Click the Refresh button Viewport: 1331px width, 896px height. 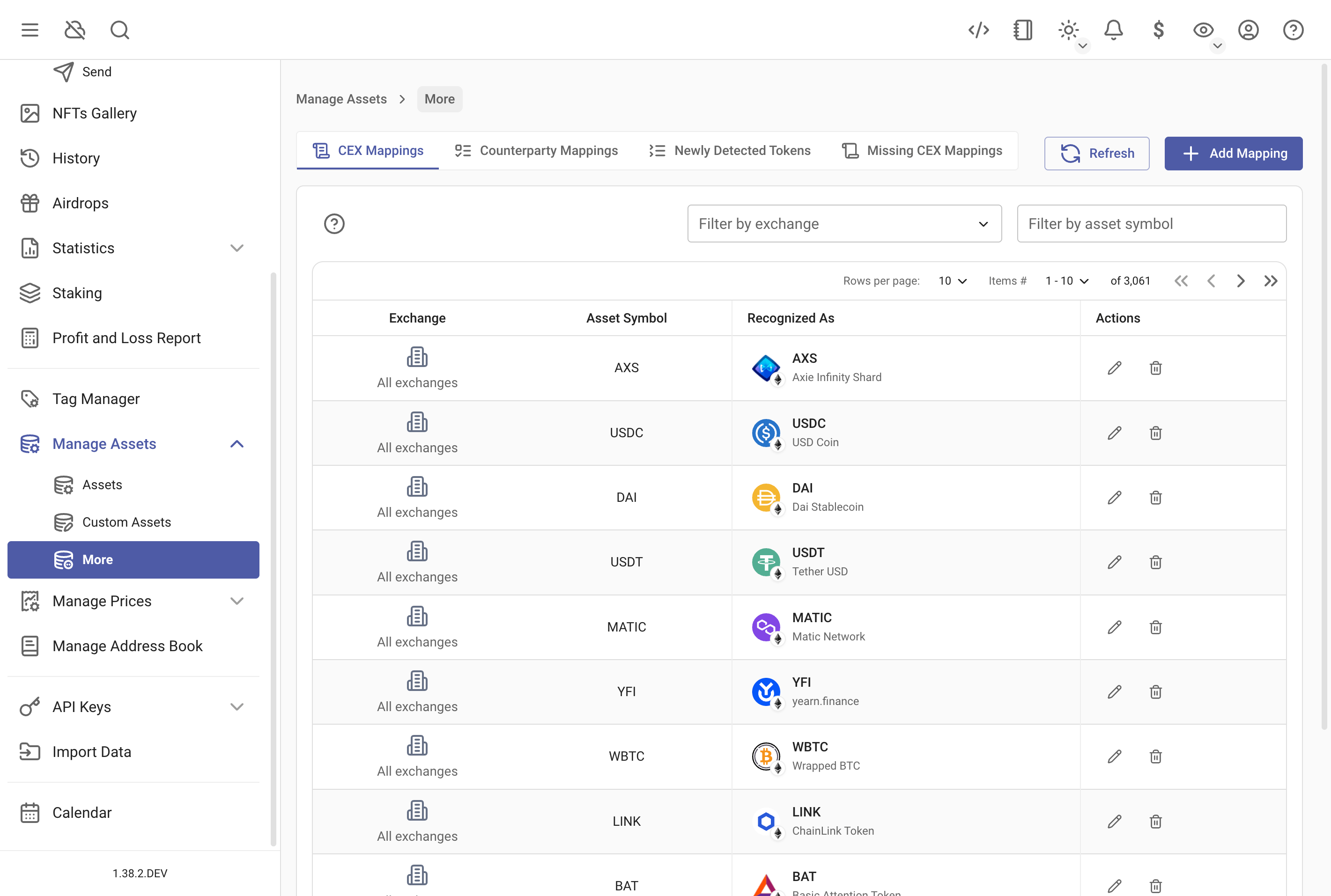coord(1096,153)
